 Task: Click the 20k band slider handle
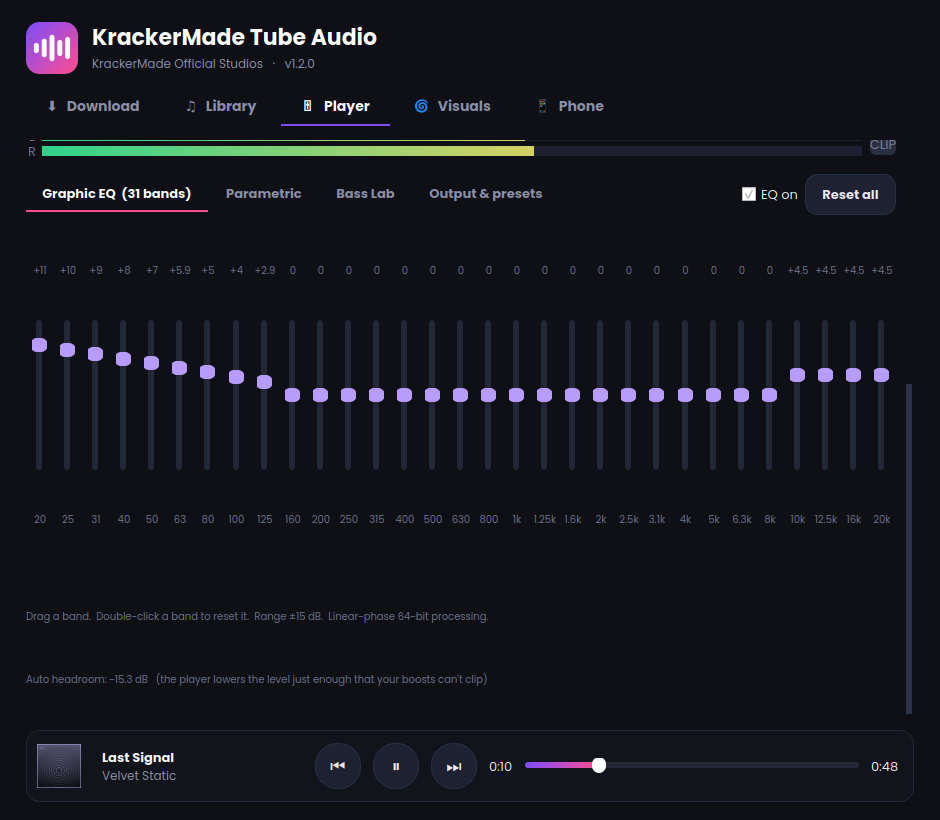pyautogui.click(x=881, y=375)
